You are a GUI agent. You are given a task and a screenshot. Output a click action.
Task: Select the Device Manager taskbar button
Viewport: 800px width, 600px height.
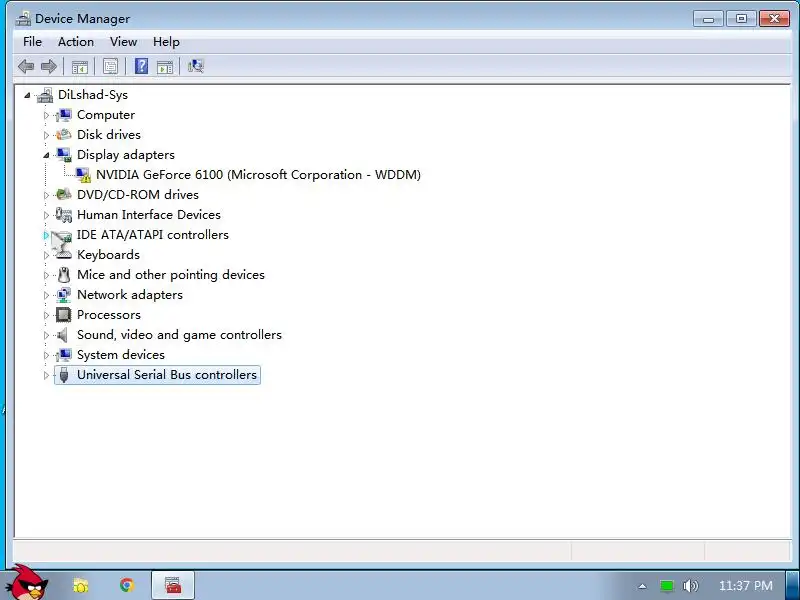[x=173, y=585]
